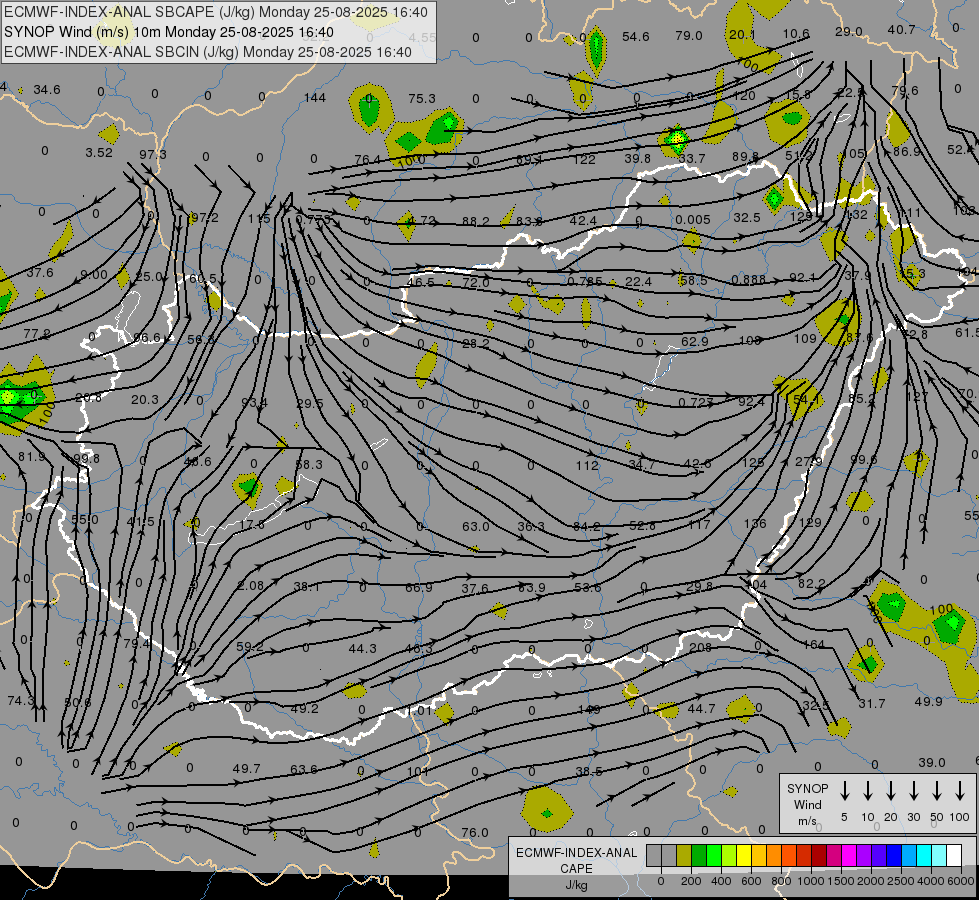
Task: Click the wind arrow above 100 m/s
Action: pyautogui.click(x=960, y=790)
